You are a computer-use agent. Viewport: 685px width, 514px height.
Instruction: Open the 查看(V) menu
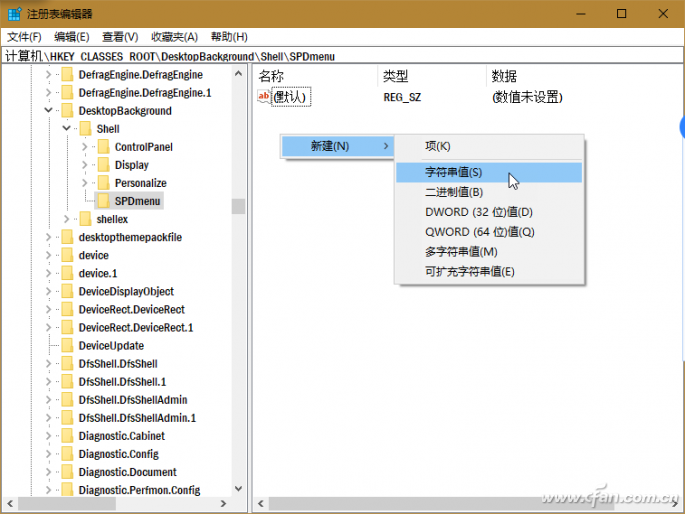[120, 37]
